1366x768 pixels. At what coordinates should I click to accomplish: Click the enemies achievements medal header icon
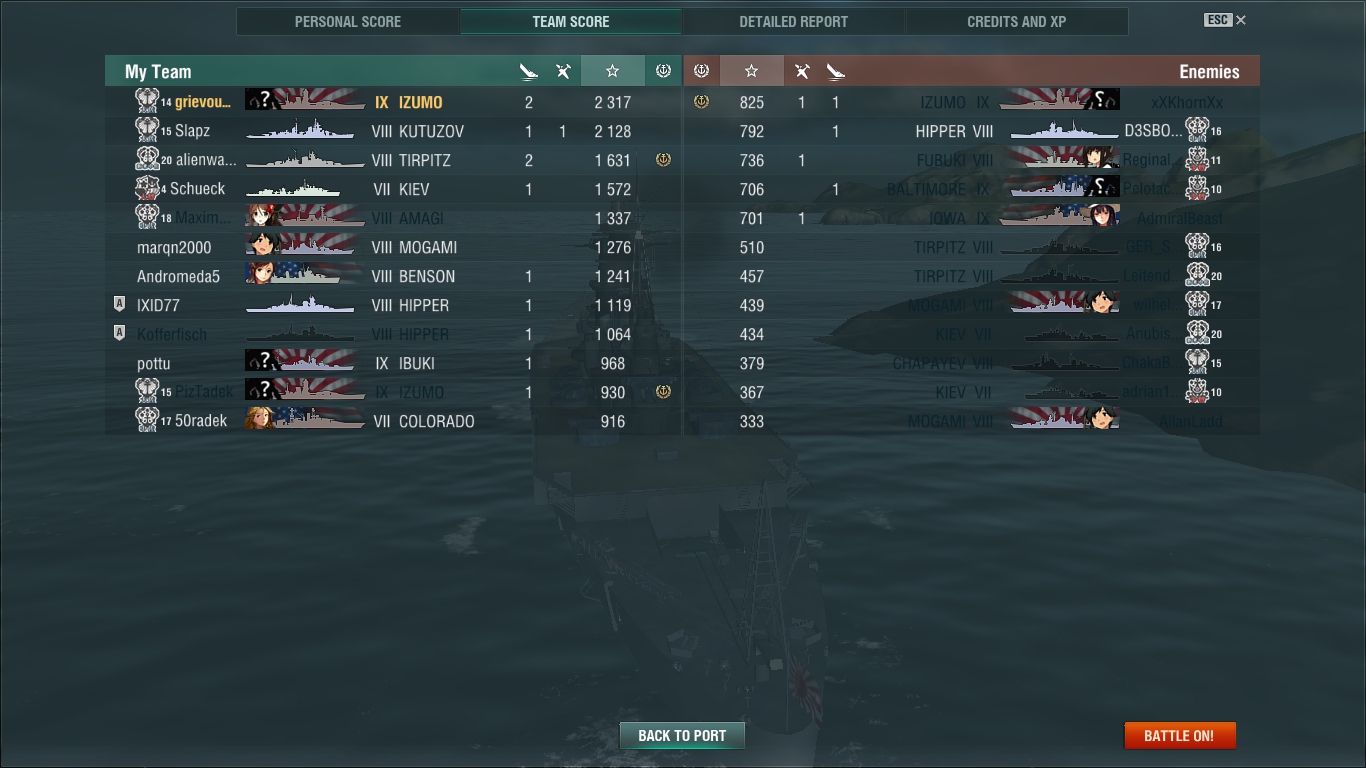point(701,71)
